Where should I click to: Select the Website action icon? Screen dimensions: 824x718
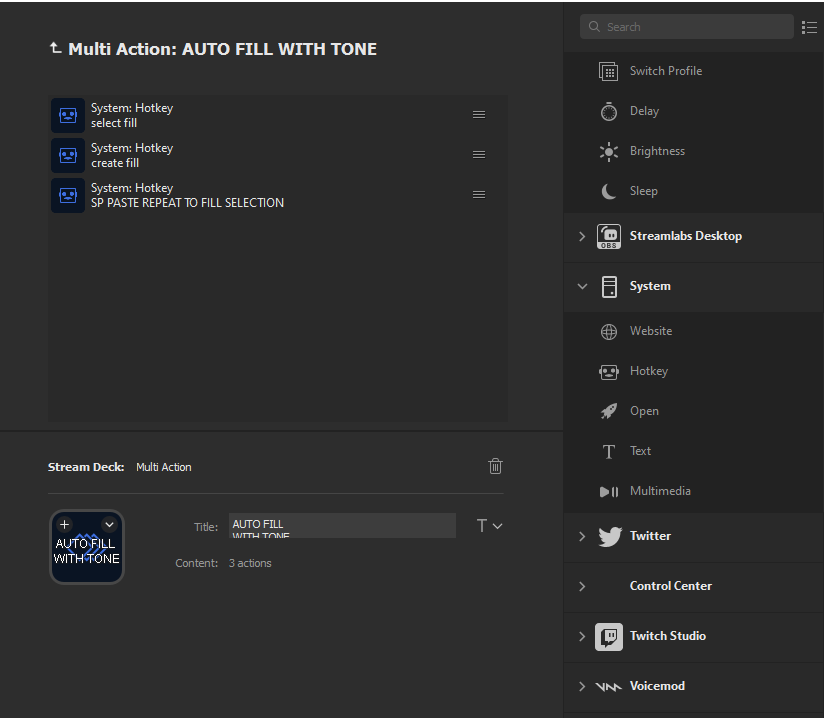click(609, 331)
